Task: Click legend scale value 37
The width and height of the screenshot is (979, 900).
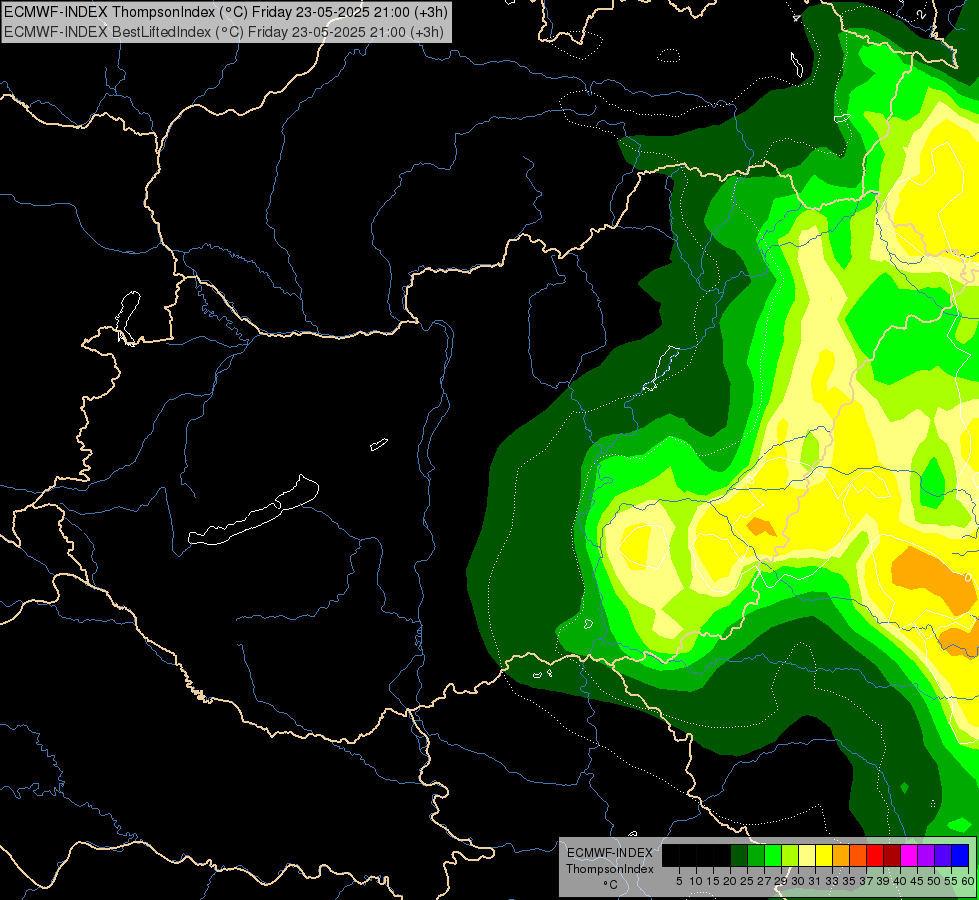Action: pos(866,881)
